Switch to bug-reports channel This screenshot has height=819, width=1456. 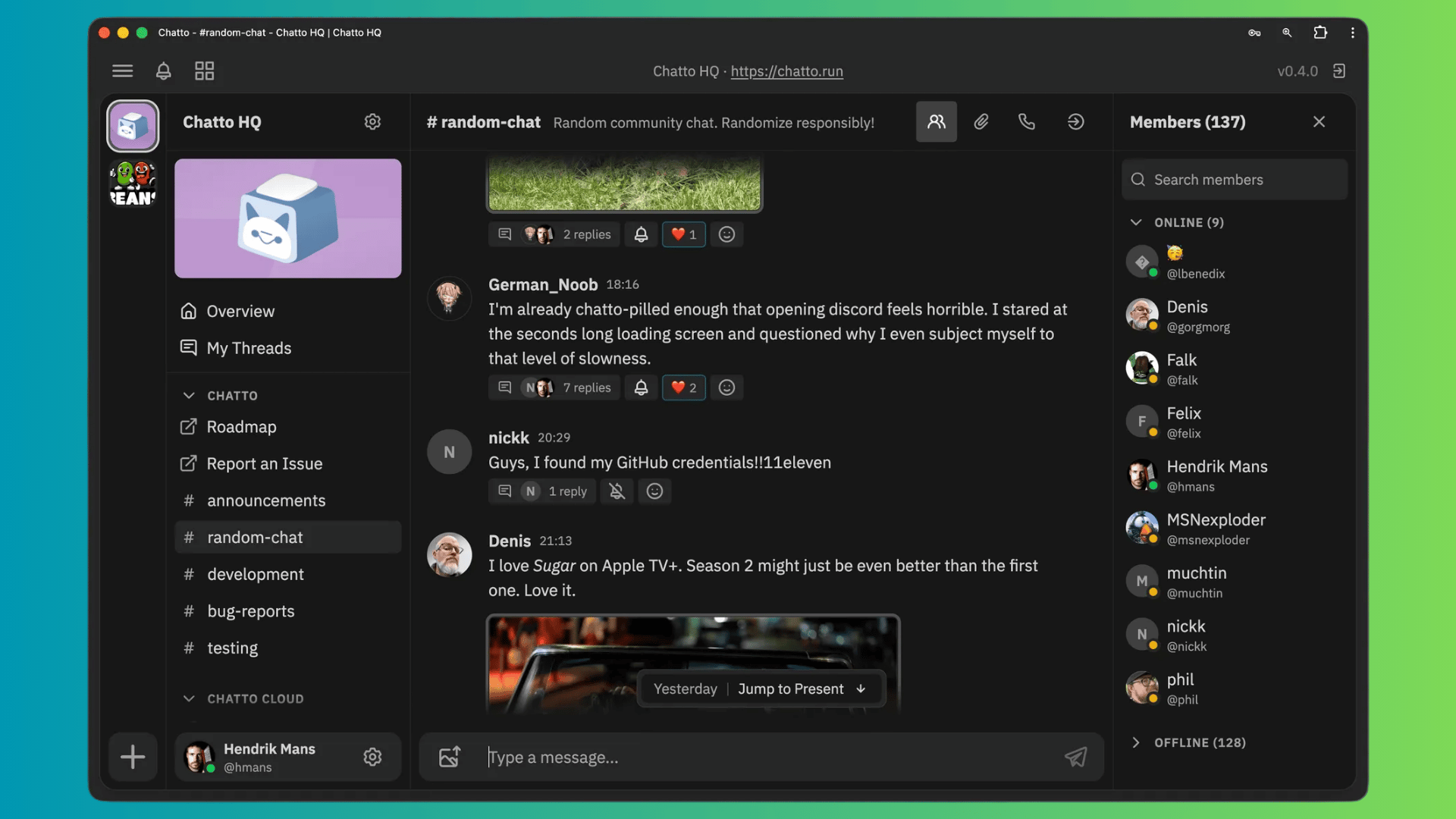click(x=288, y=611)
